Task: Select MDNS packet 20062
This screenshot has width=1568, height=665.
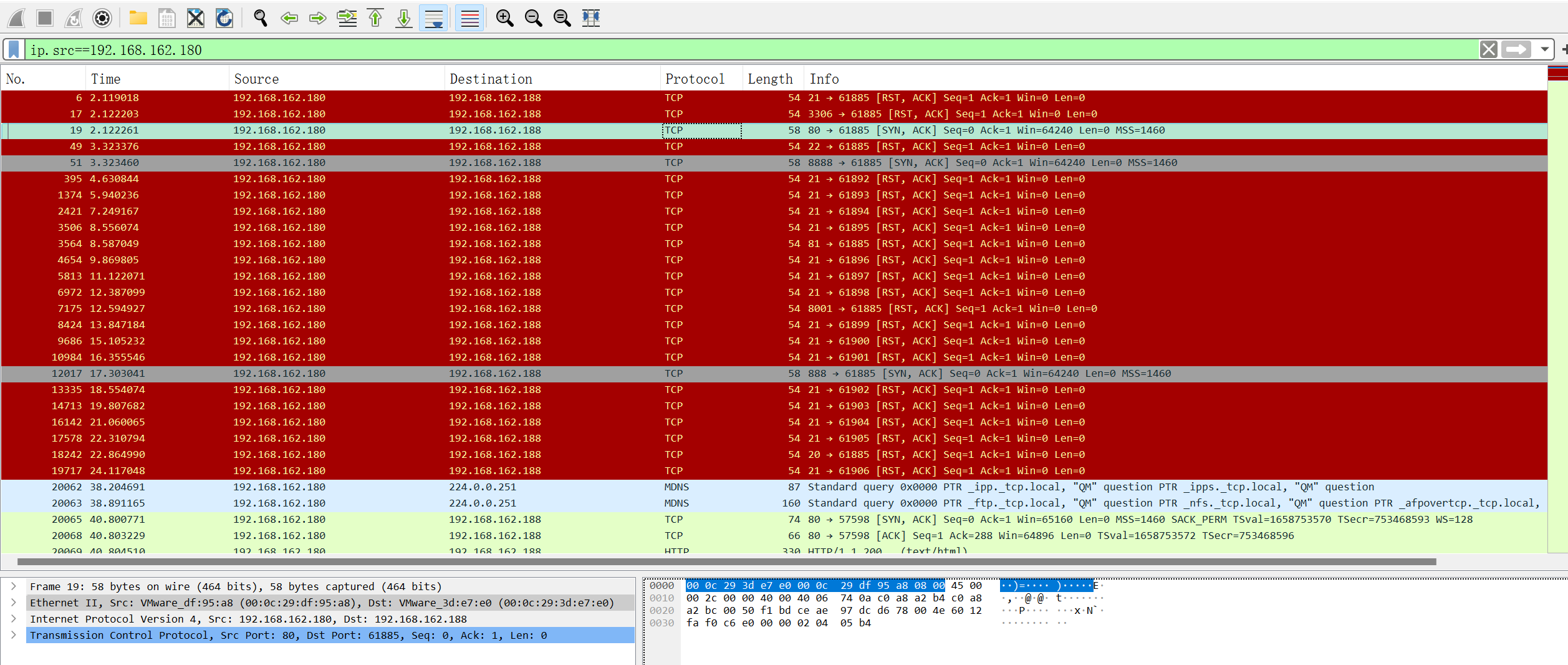Action: 774,487
